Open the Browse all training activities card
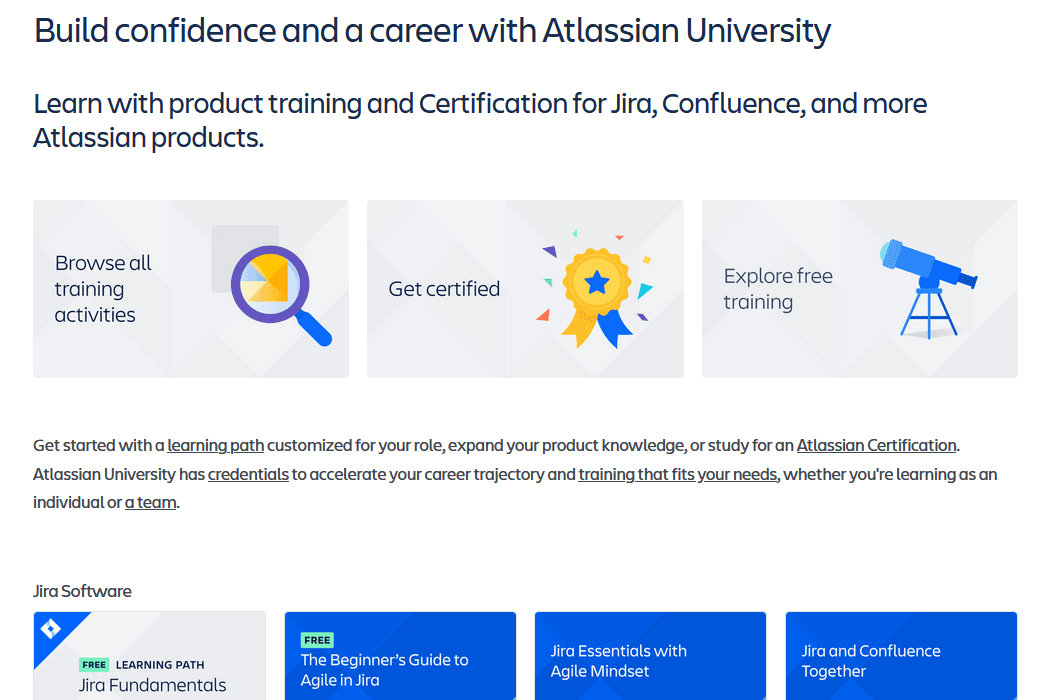The height and width of the screenshot is (700, 1050). tap(190, 288)
